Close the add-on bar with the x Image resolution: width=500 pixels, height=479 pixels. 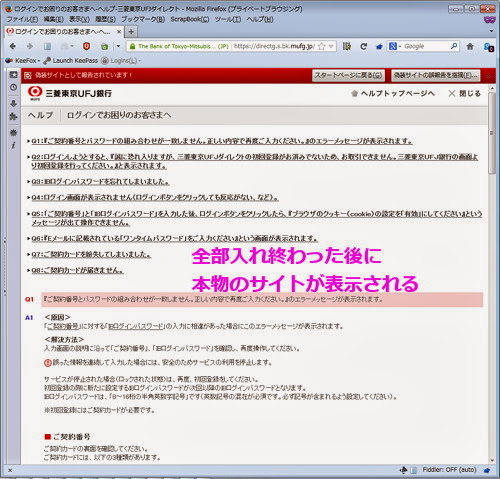10,470
